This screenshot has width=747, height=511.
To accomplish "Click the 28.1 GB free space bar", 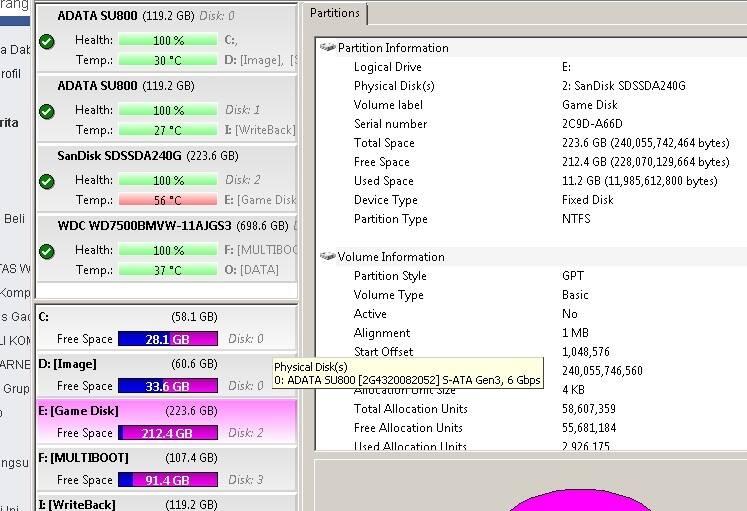I will pos(168,339).
